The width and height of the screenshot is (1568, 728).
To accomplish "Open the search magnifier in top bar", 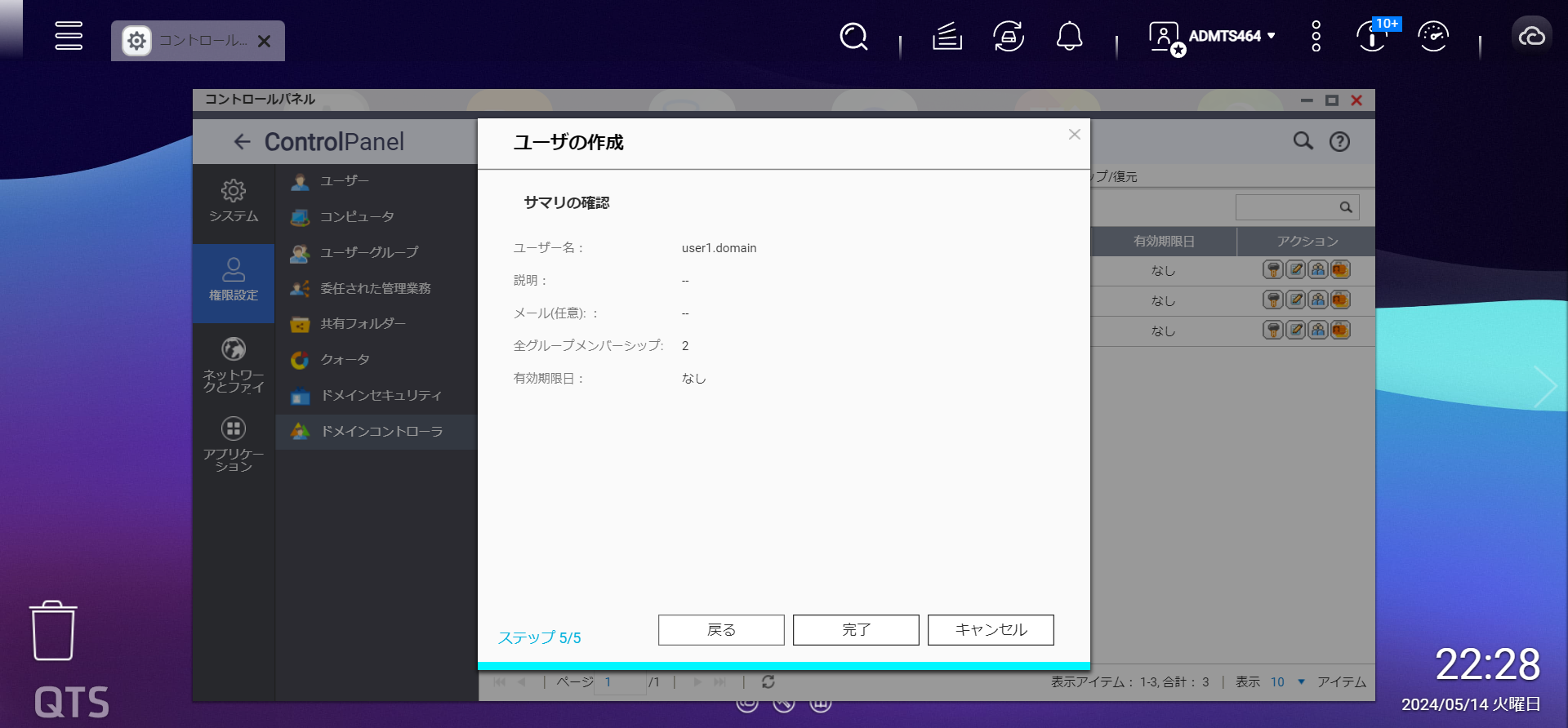I will (x=853, y=37).
